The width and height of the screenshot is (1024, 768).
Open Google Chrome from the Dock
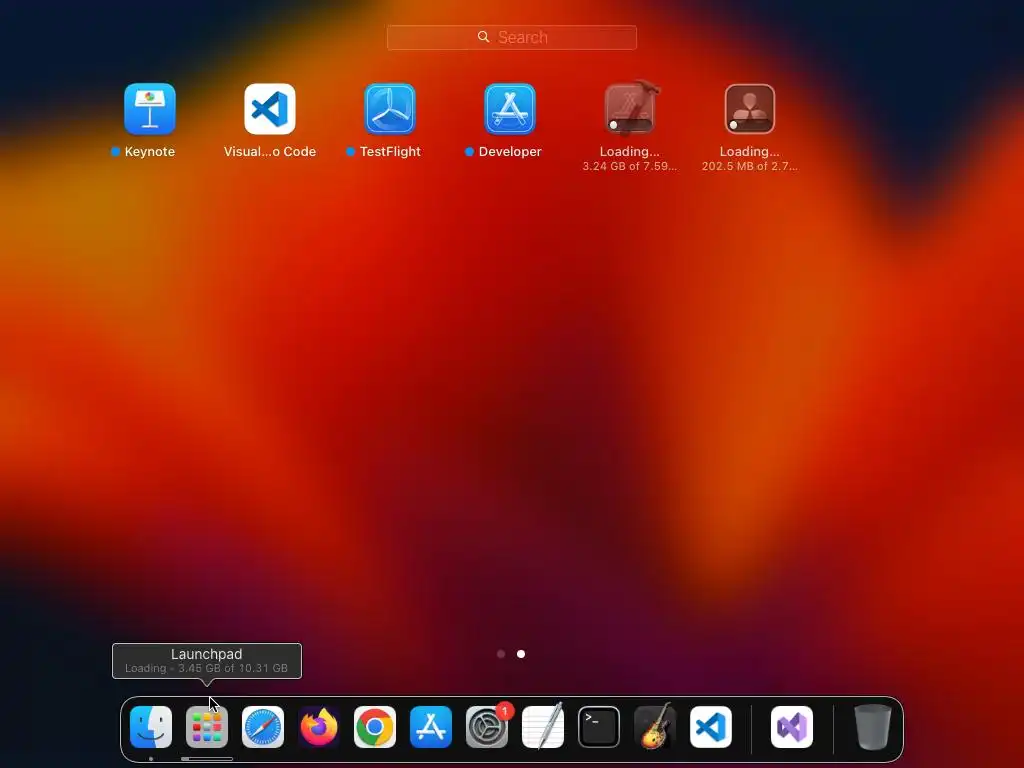point(375,727)
